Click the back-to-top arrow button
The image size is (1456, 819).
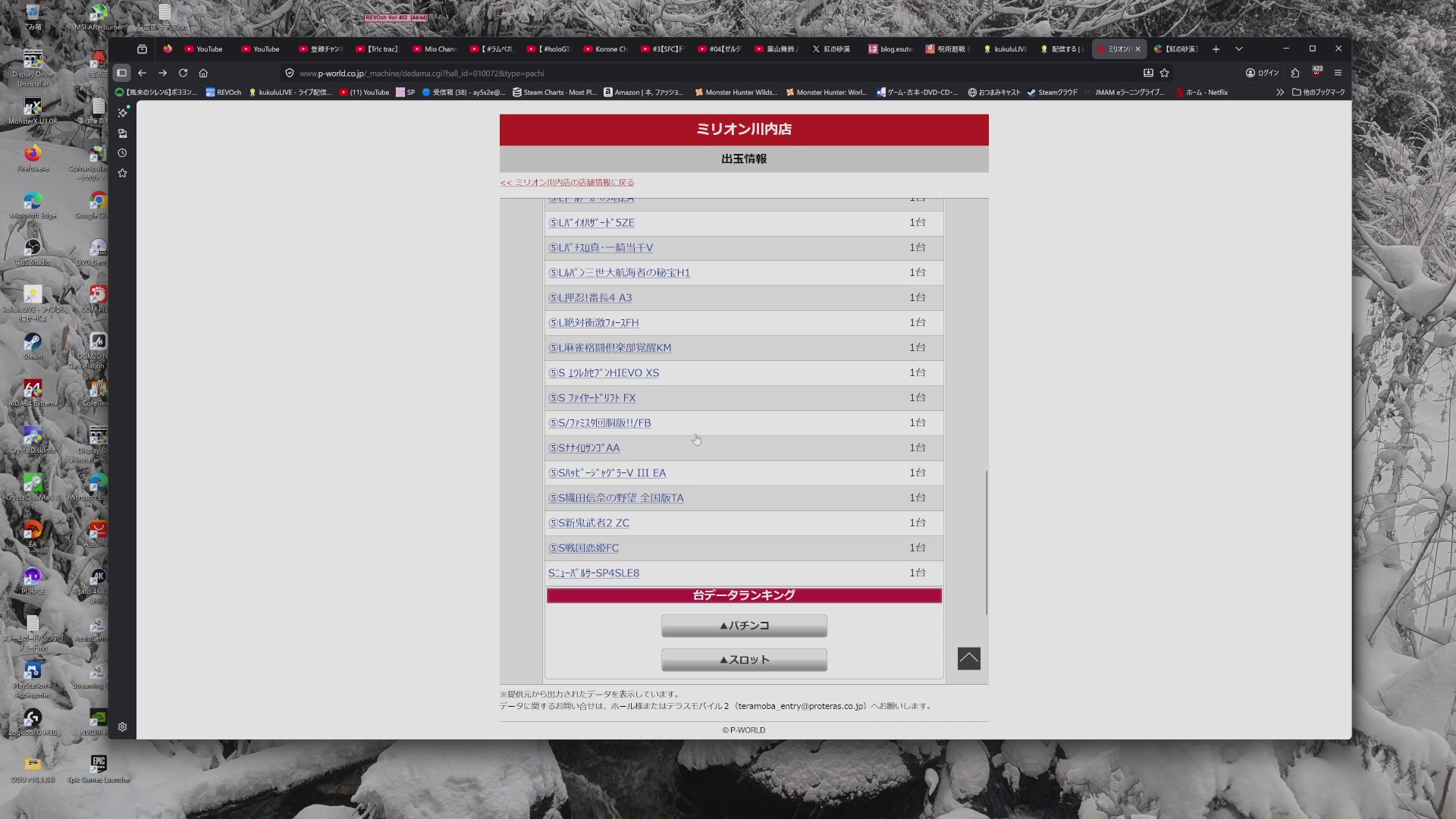968,658
